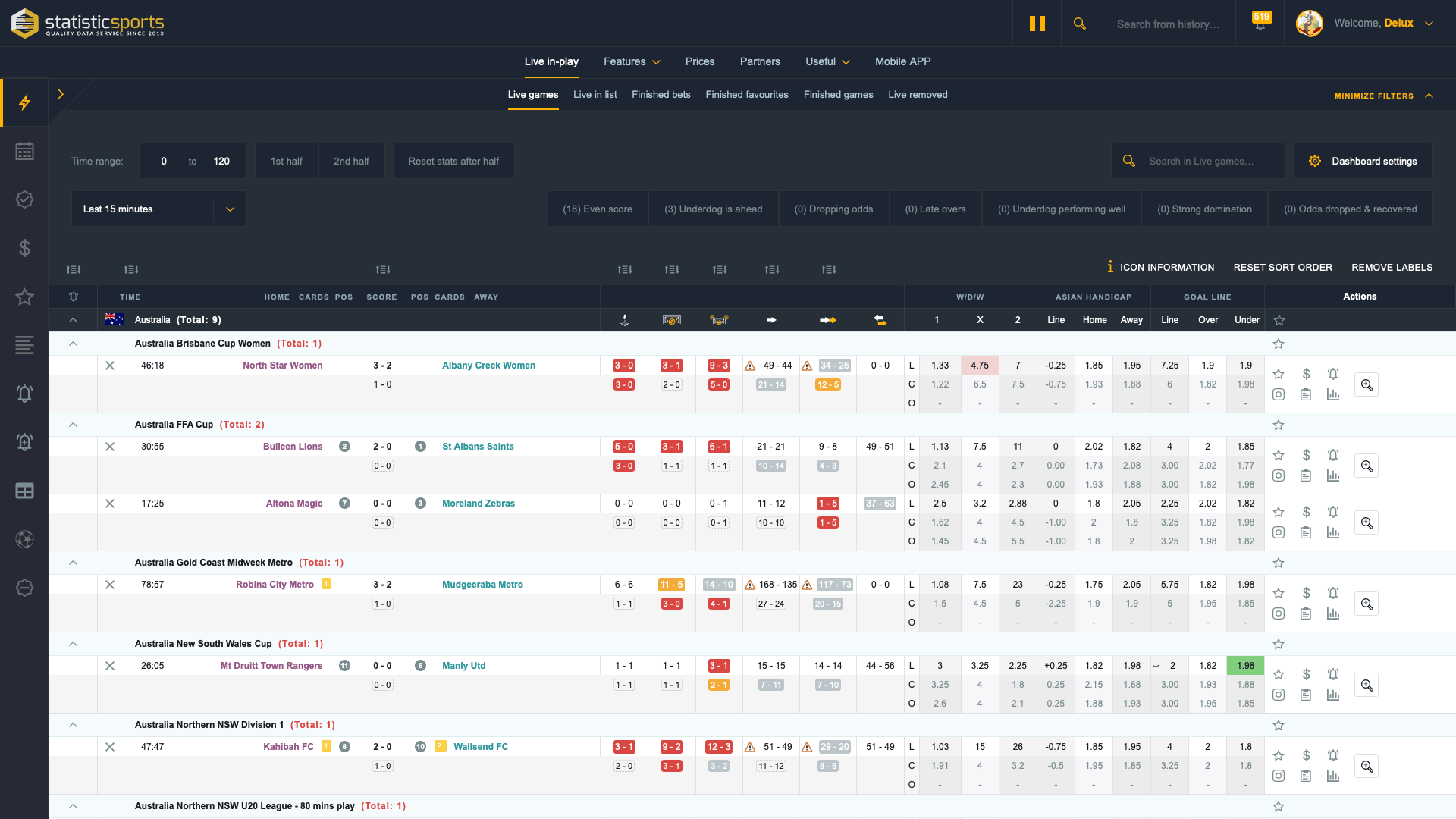
Task: Open the magnifier detail view for Robina City Metro
Action: (1367, 604)
